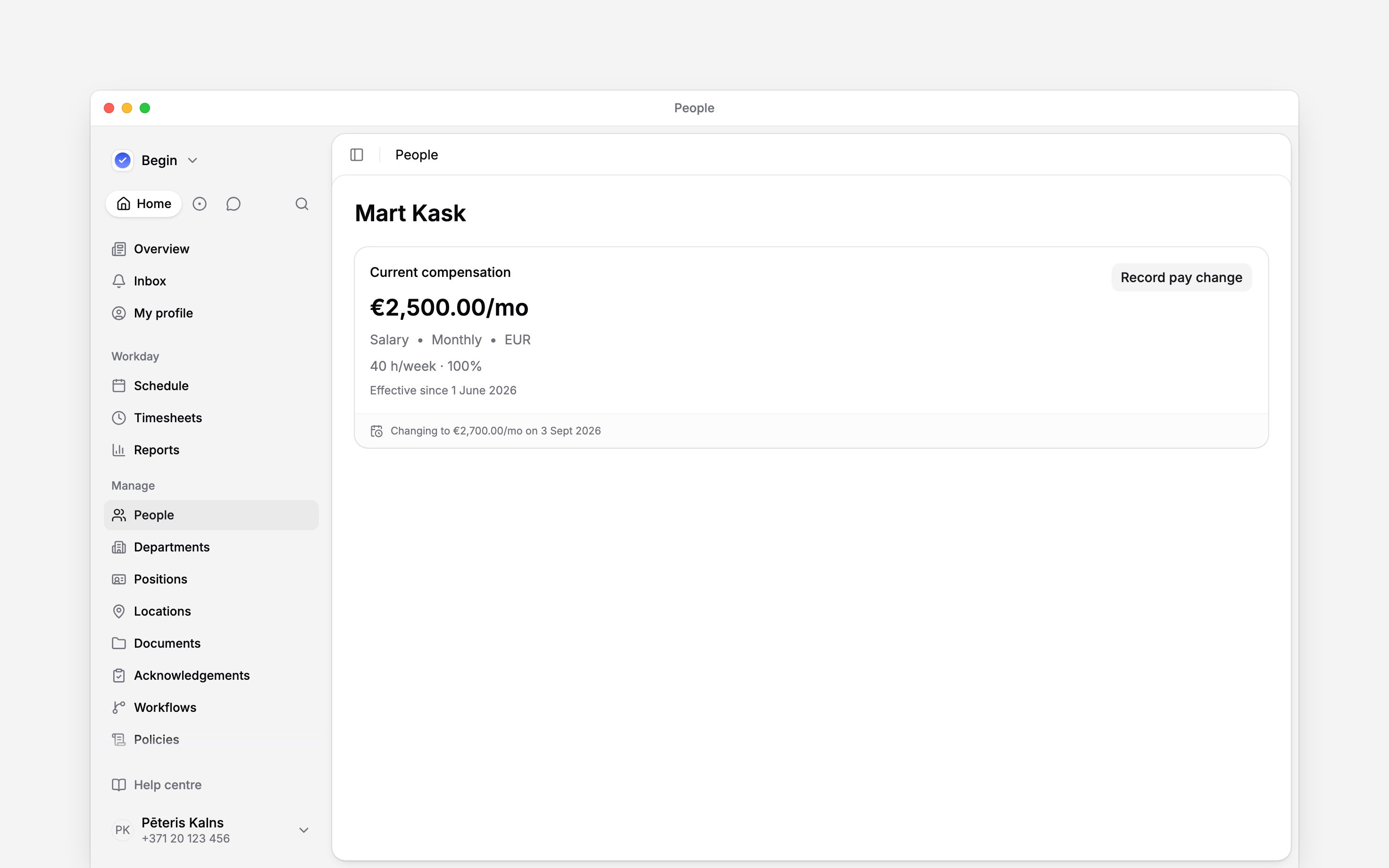
Task: Toggle the sidebar panel icon
Action: pyautogui.click(x=356, y=155)
